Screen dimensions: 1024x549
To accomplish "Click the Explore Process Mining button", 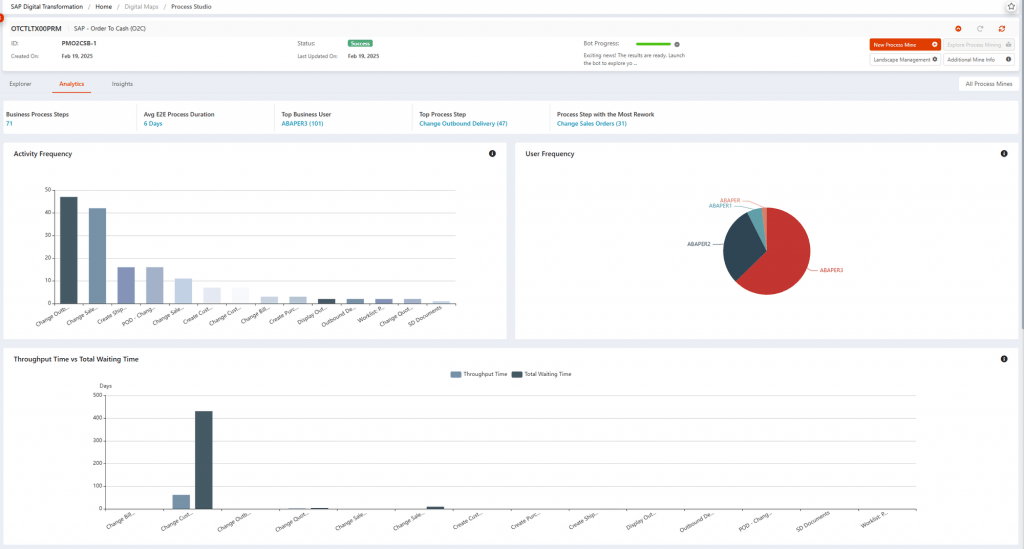I will pyautogui.click(x=979, y=44).
